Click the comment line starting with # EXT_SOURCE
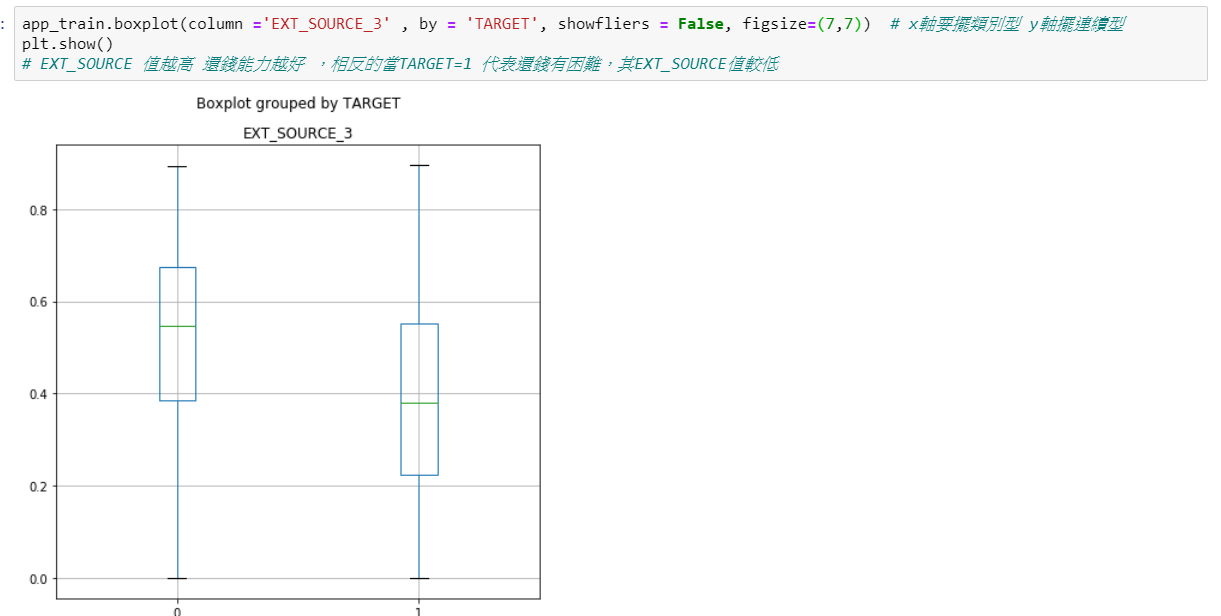Screen dimensions: 1221x616 pyautogui.click(x=400, y=63)
